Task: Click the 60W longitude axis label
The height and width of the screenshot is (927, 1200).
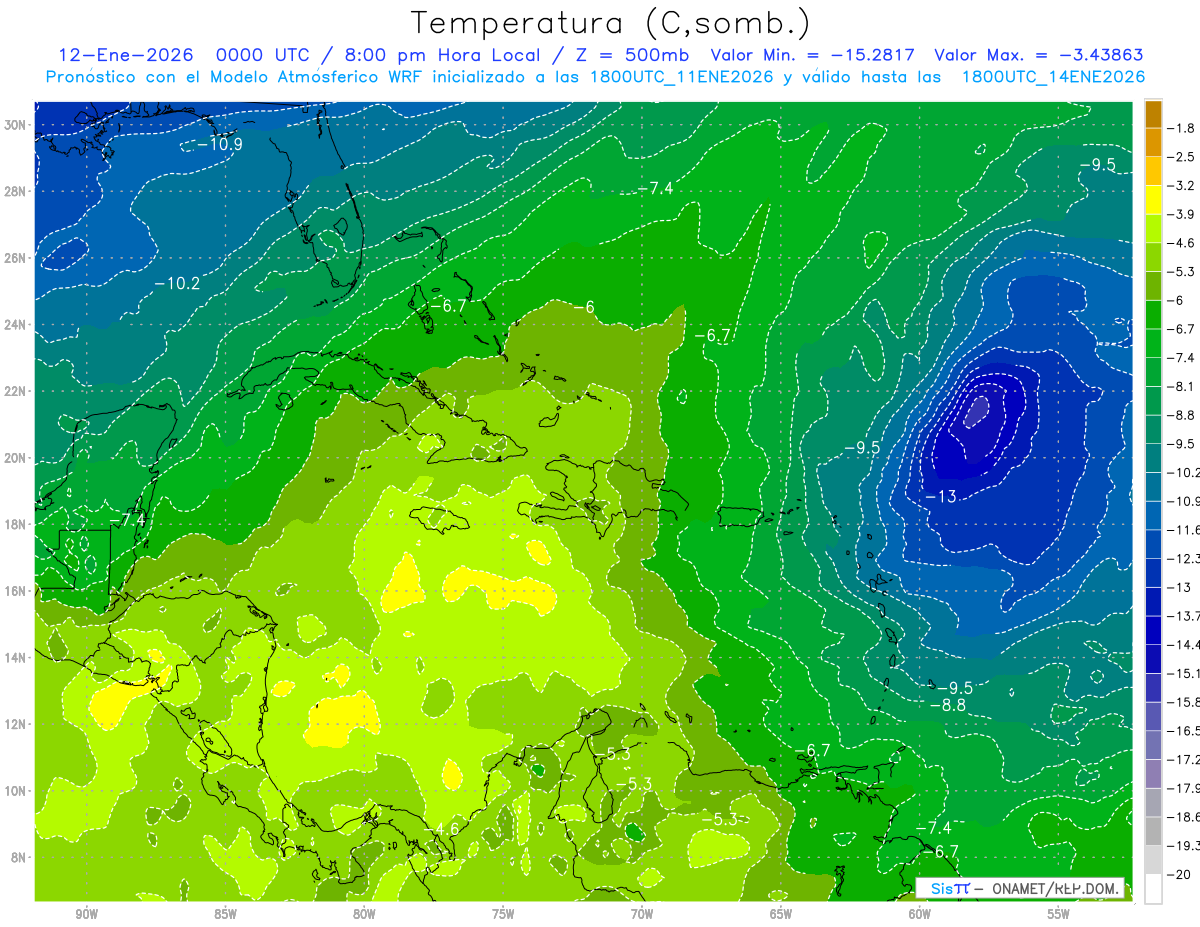Action: (x=920, y=914)
